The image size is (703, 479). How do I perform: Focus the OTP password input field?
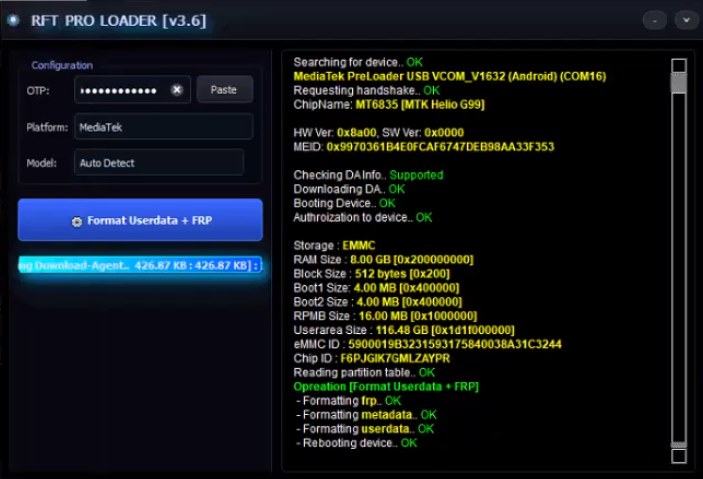point(133,90)
